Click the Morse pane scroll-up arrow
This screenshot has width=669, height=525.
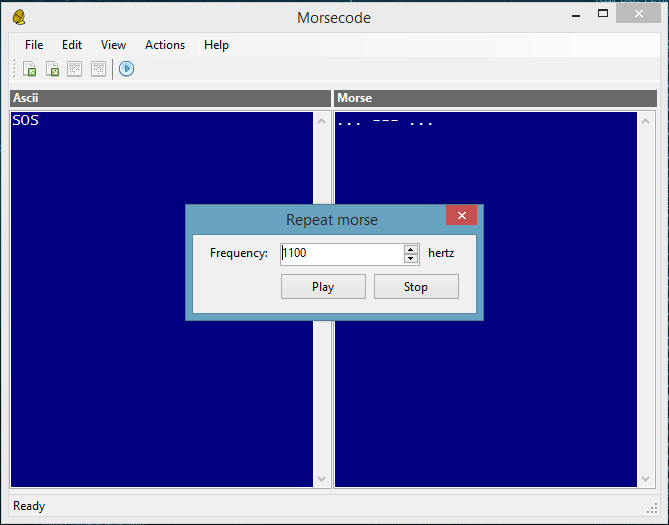click(646, 121)
